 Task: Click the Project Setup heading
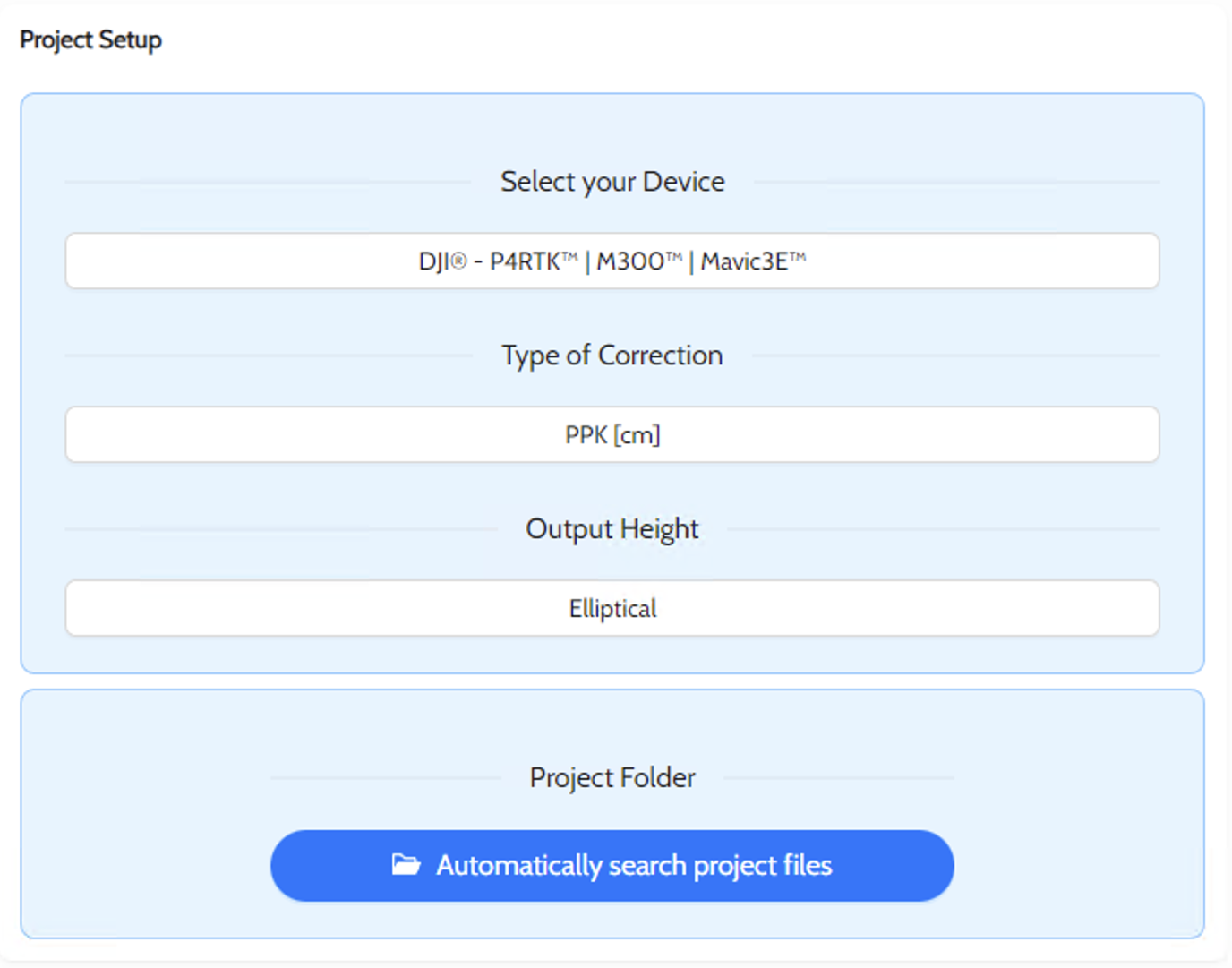[x=90, y=40]
